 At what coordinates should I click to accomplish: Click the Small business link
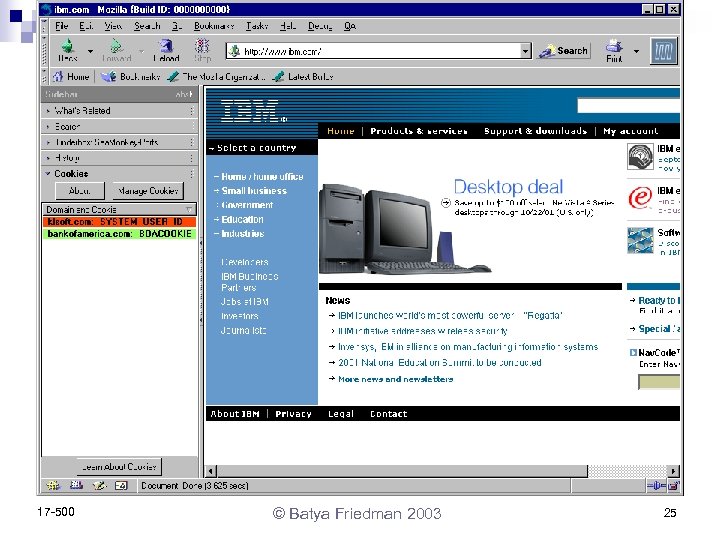point(254,191)
